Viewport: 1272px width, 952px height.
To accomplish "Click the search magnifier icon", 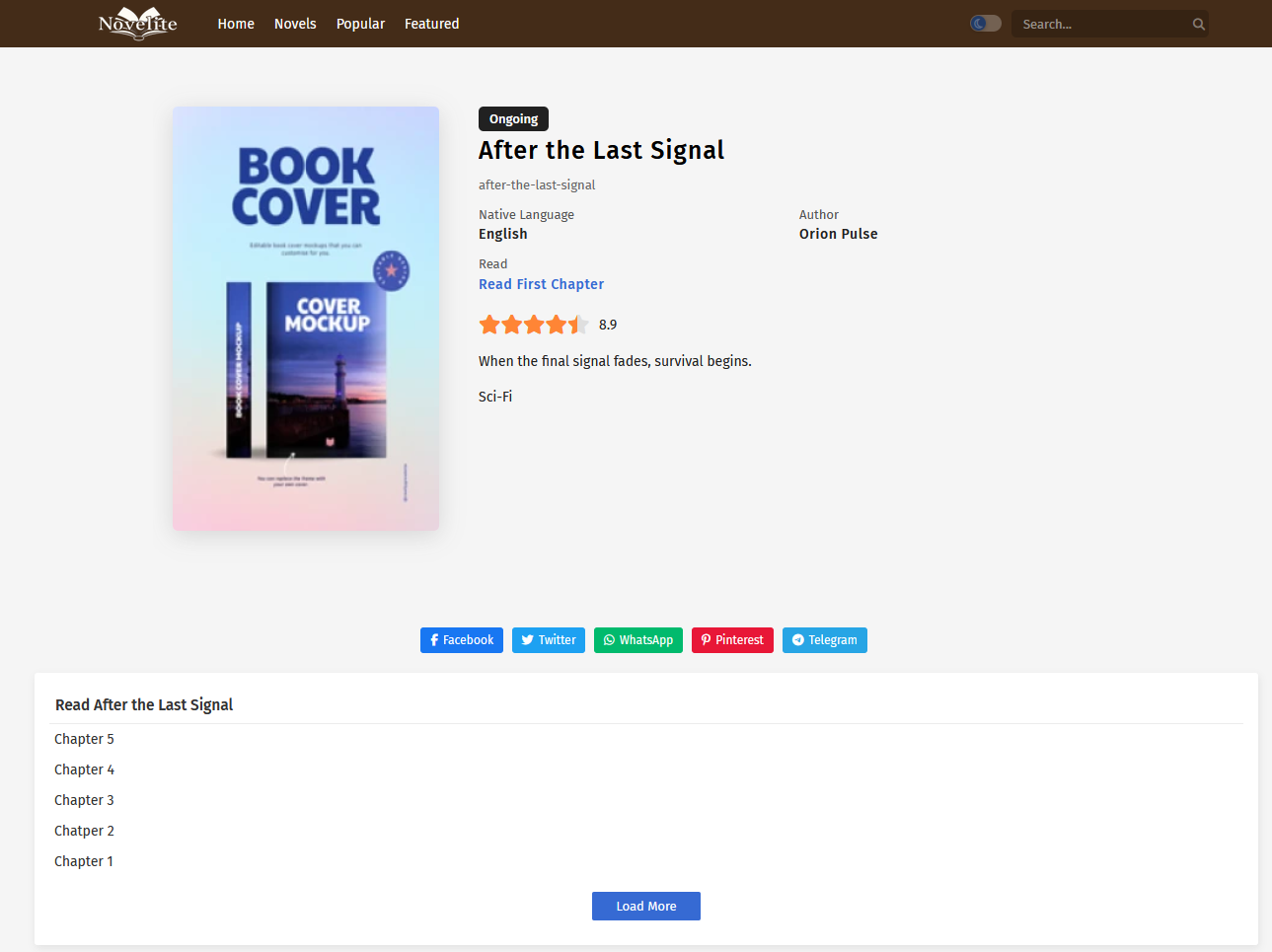I will click(1198, 25).
